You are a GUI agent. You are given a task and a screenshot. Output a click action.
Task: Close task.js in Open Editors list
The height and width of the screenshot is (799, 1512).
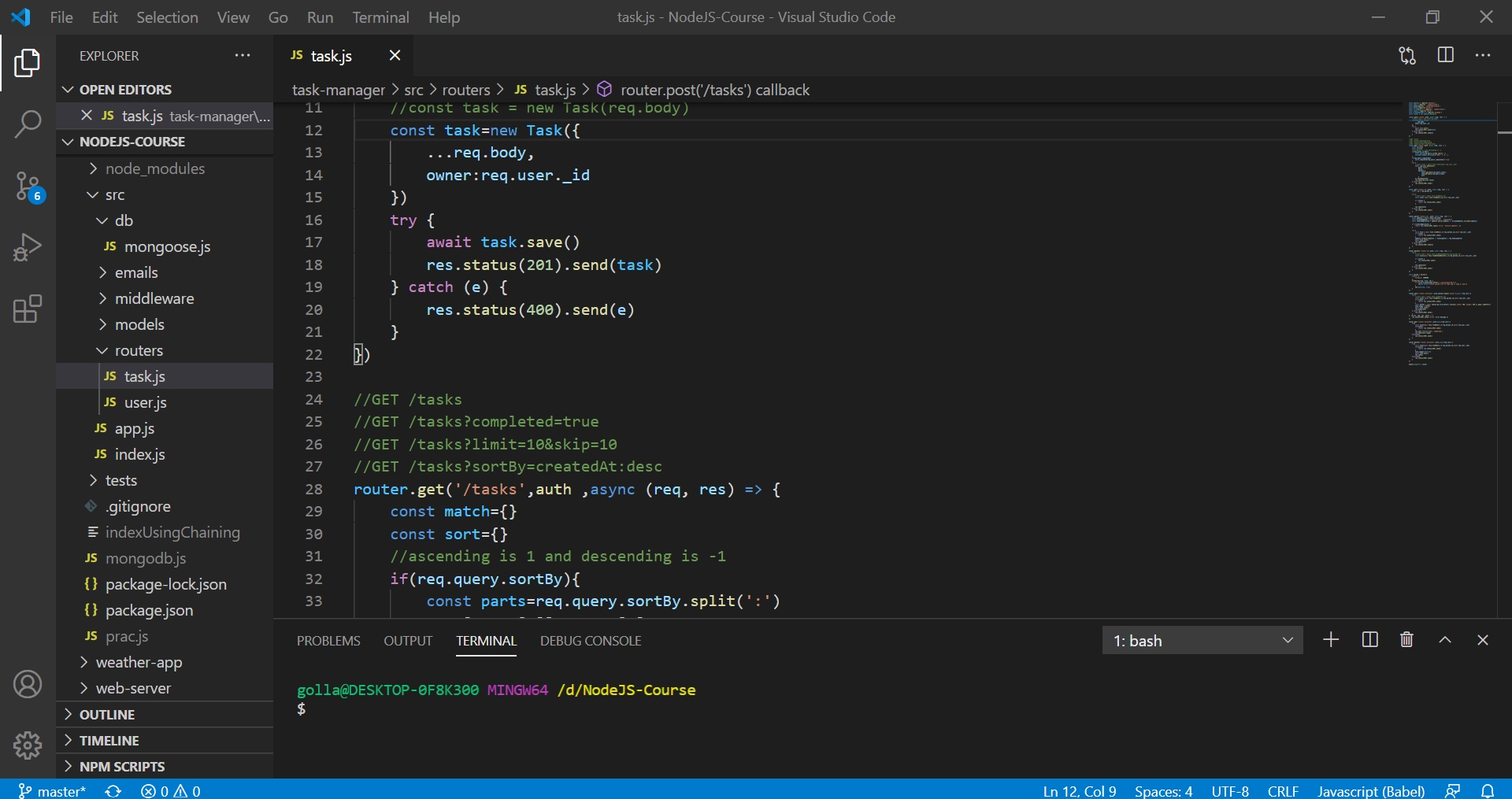tap(87, 116)
